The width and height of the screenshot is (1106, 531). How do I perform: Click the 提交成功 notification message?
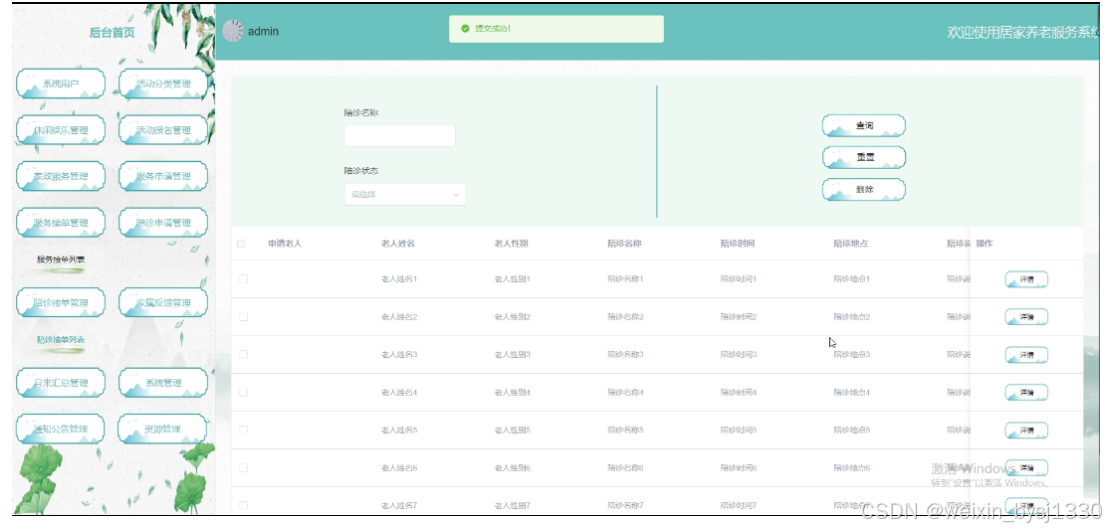coord(493,29)
